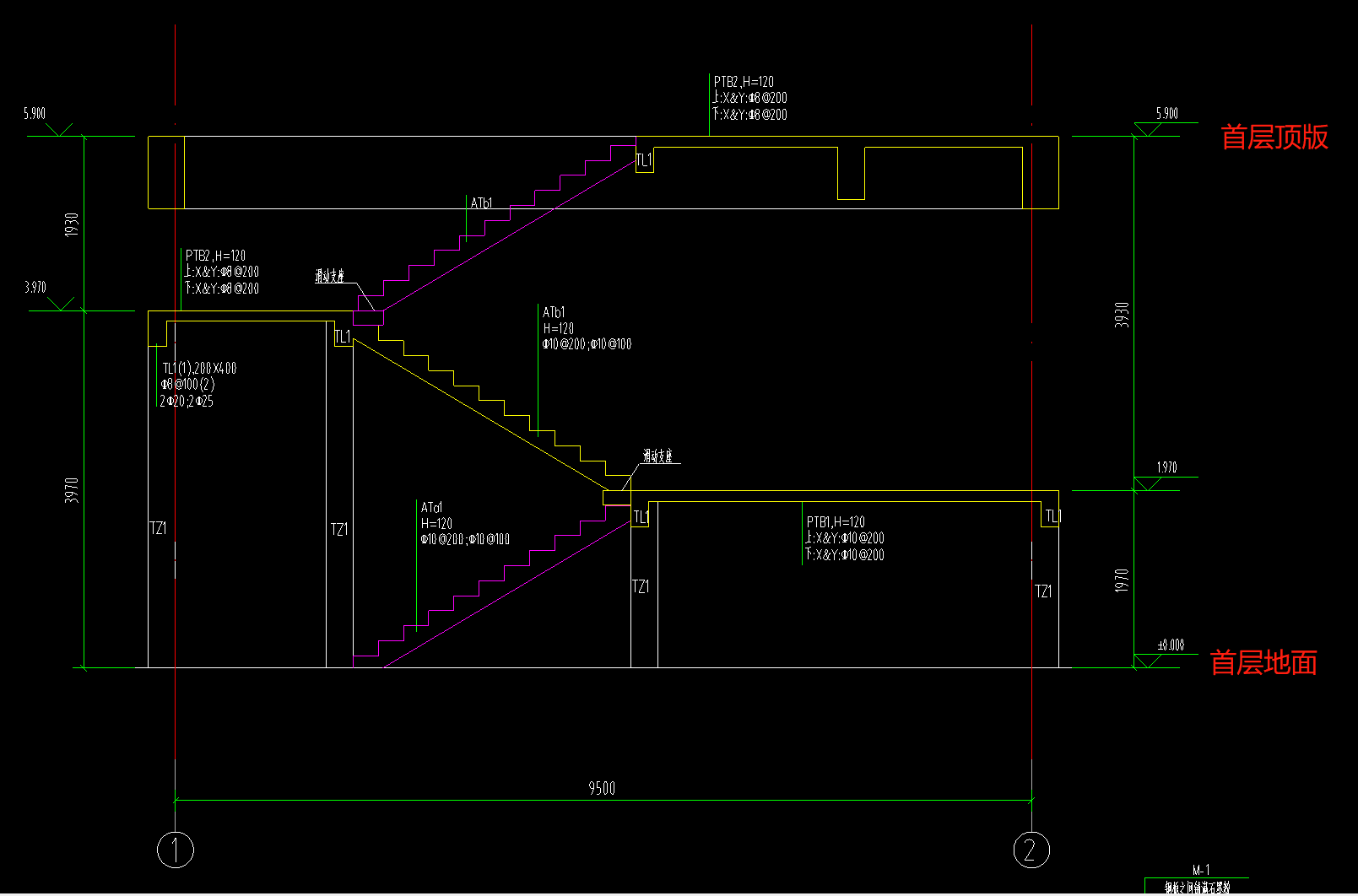
Task: Click the boxed Chinese note beneath M-1
Action: point(1197,887)
